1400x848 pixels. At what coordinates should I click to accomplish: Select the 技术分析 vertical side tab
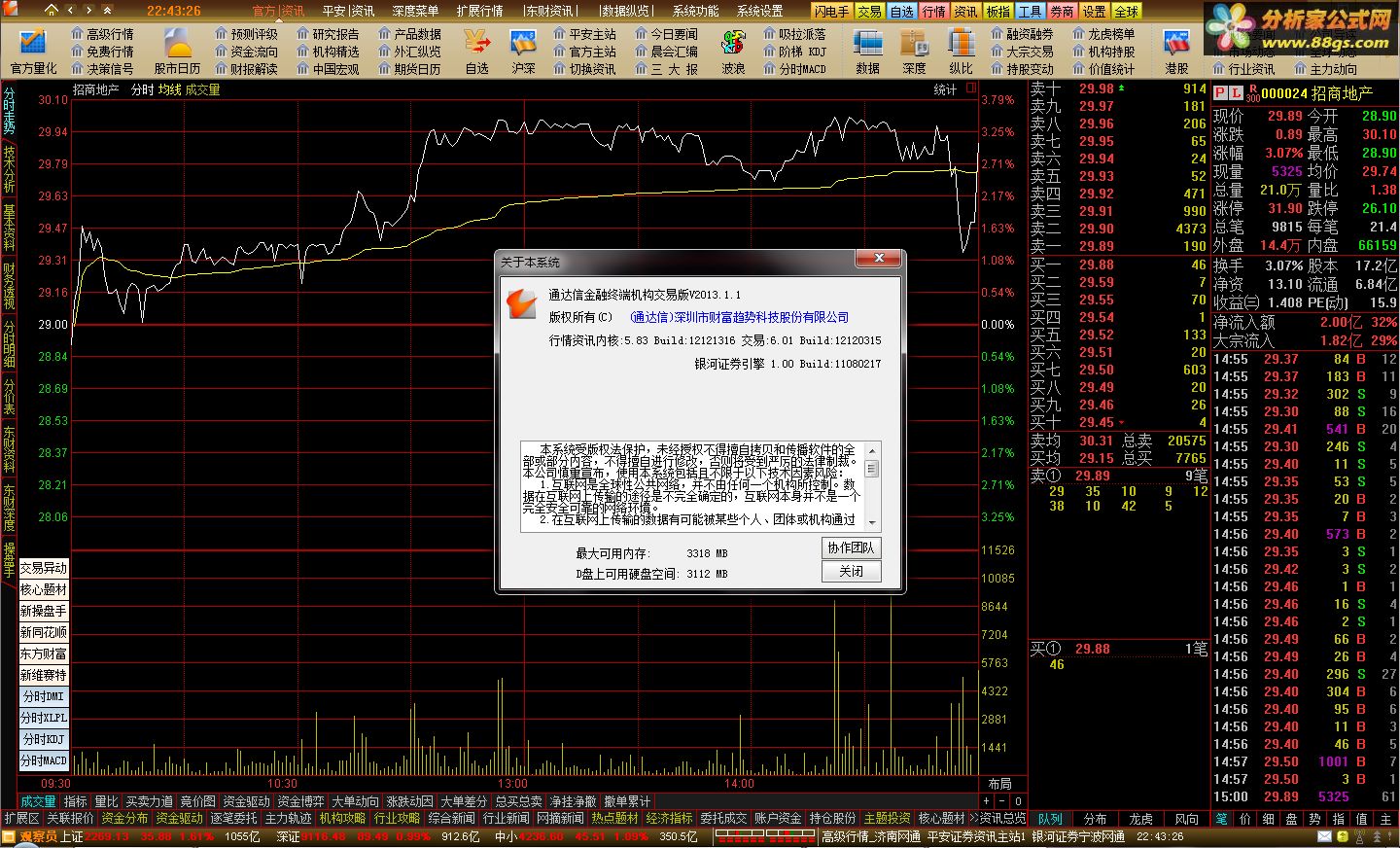[x=9, y=169]
